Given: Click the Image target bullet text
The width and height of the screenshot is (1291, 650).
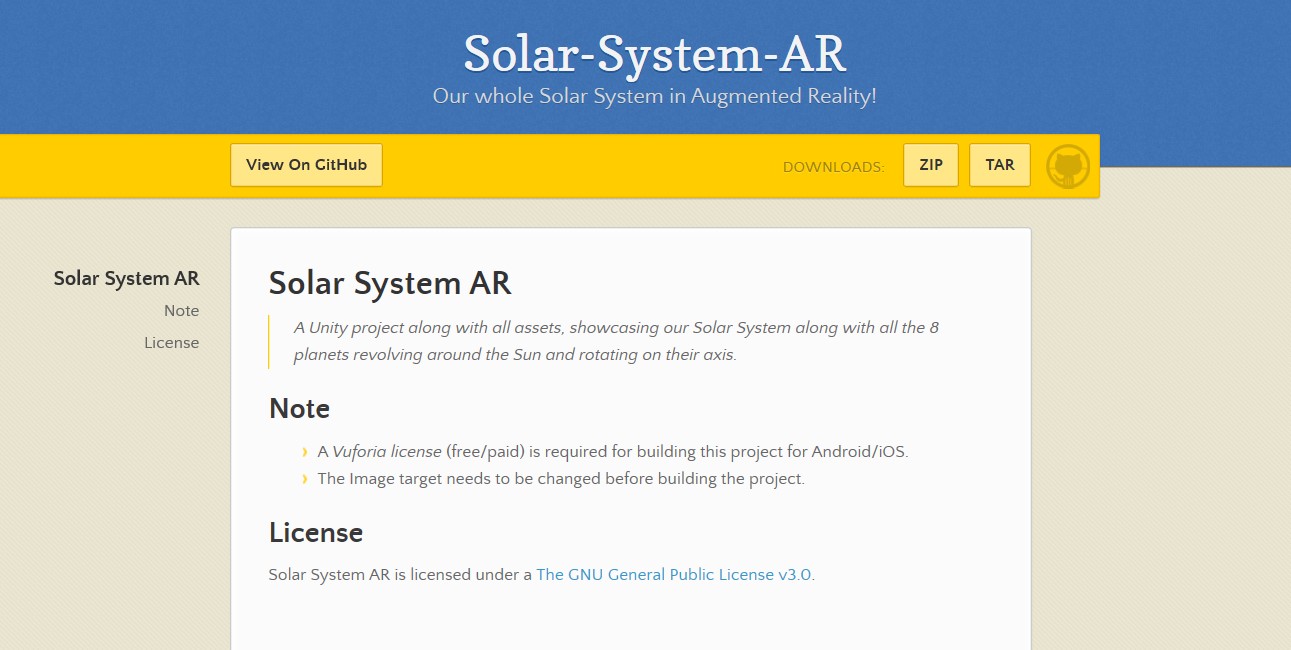Looking at the screenshot, I should (560, 479).
